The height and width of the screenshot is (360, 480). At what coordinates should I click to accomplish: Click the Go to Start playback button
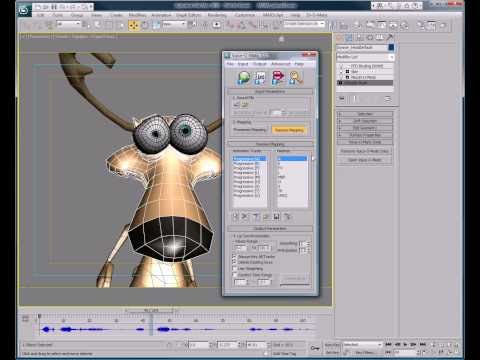tap(388, 344)
